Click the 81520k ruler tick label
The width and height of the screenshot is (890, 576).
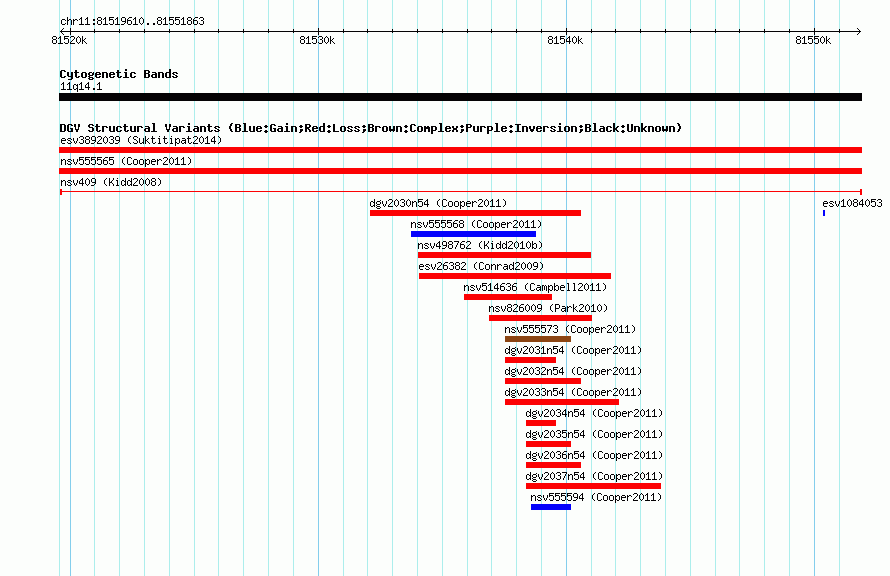[x=69, y=40]
